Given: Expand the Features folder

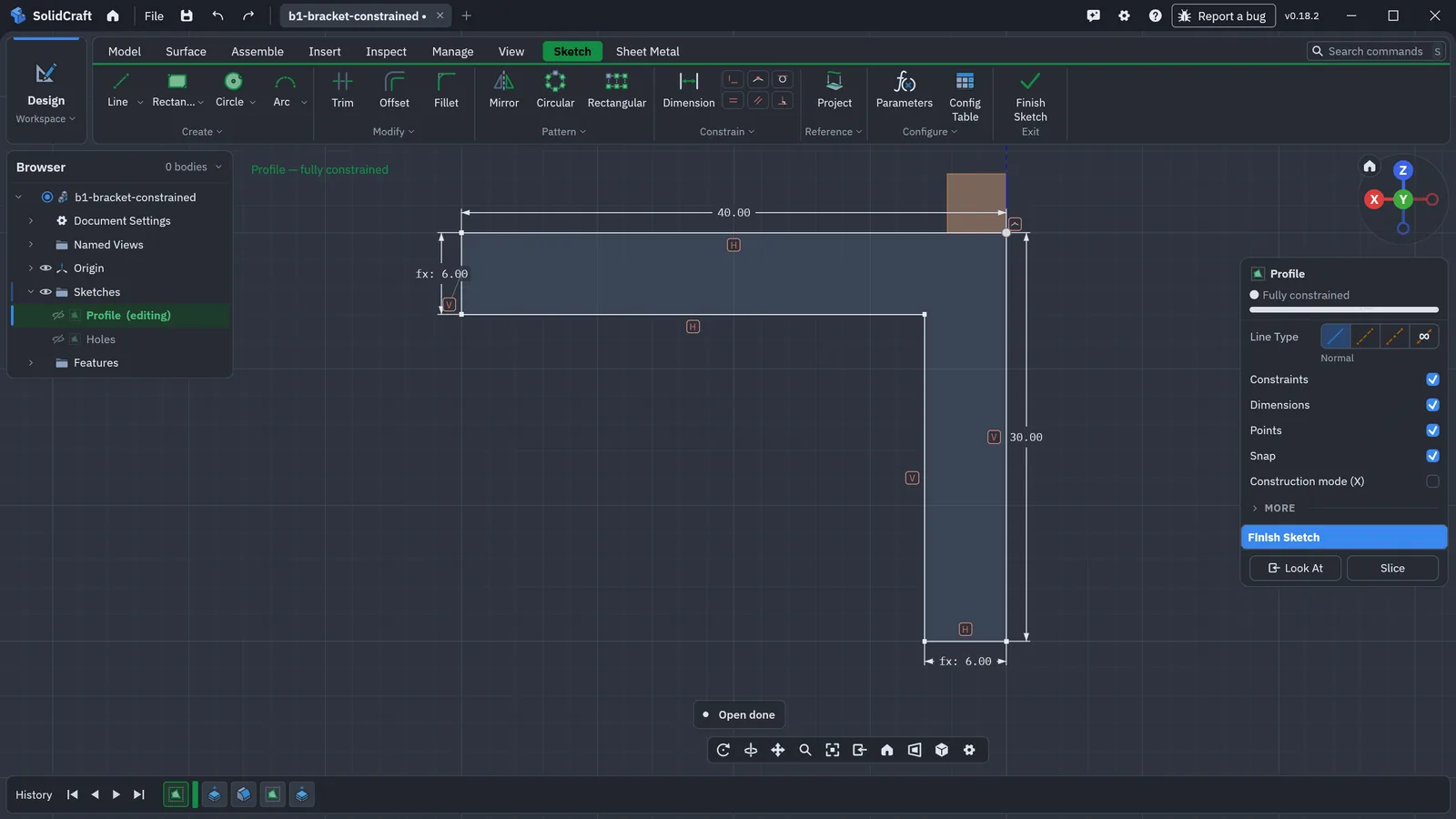Looking at the screenshot, I should (31, 363).
